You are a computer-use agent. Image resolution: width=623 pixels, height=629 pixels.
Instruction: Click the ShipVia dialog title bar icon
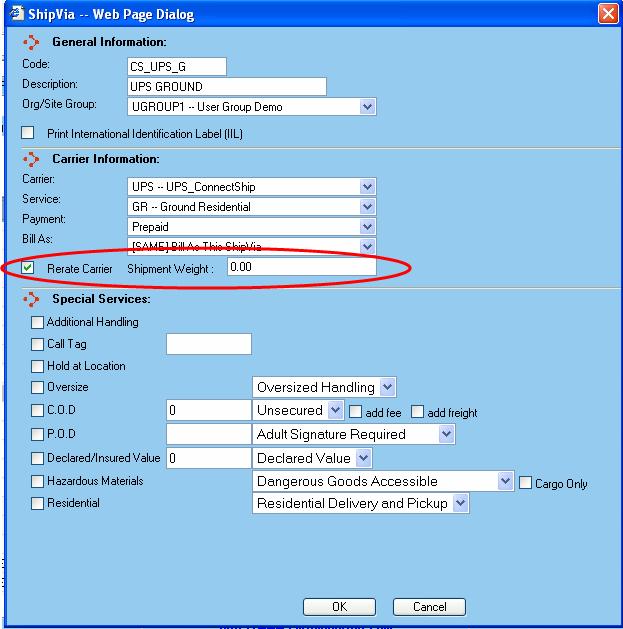12,14
